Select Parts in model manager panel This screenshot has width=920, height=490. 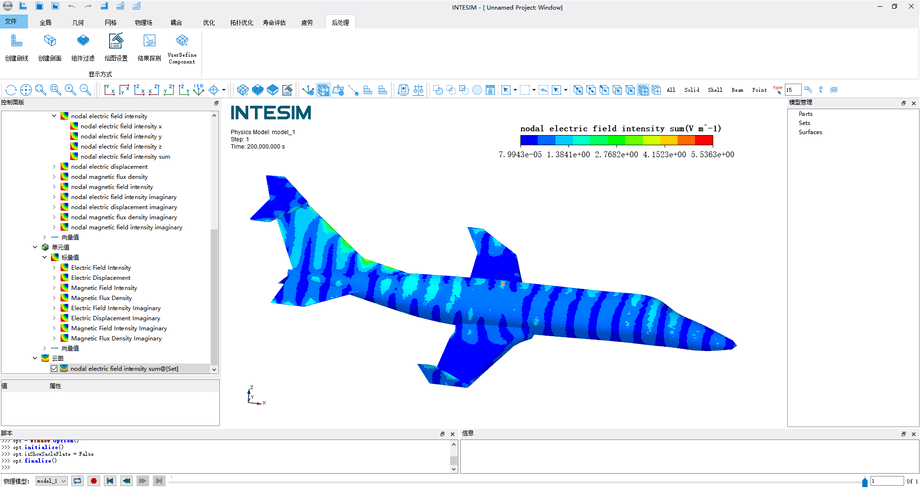pyautogui.click(x=805, y=114)
